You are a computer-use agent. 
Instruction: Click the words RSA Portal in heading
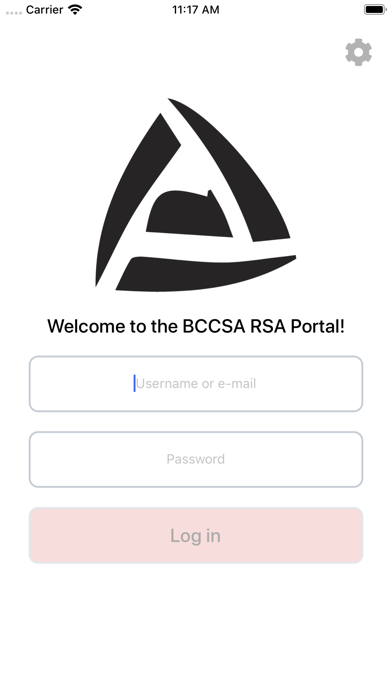point(297,326)
